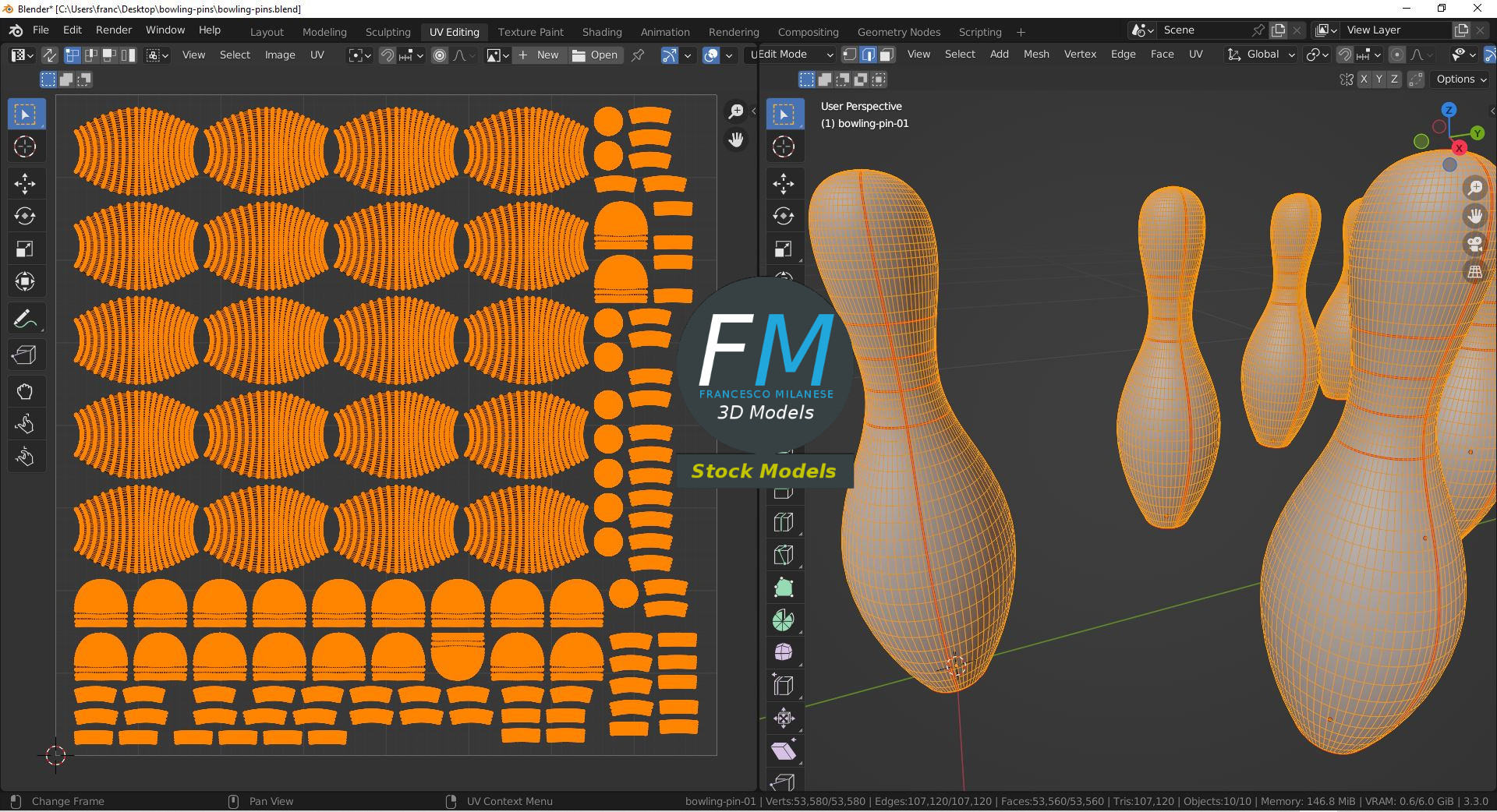The width and height of the screenshot is (1497, 812).
Task: Switch to the Texture Paint workspace tab
Action: coord(530,32)
